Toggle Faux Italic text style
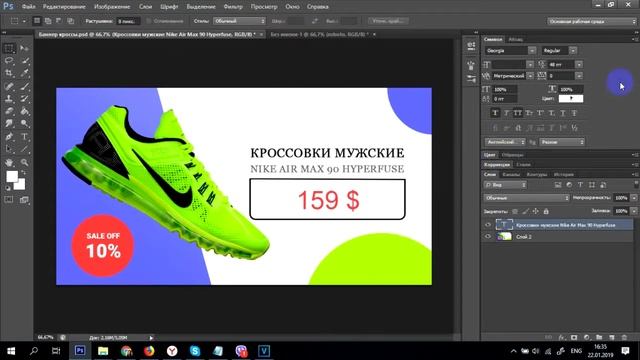 507,113
